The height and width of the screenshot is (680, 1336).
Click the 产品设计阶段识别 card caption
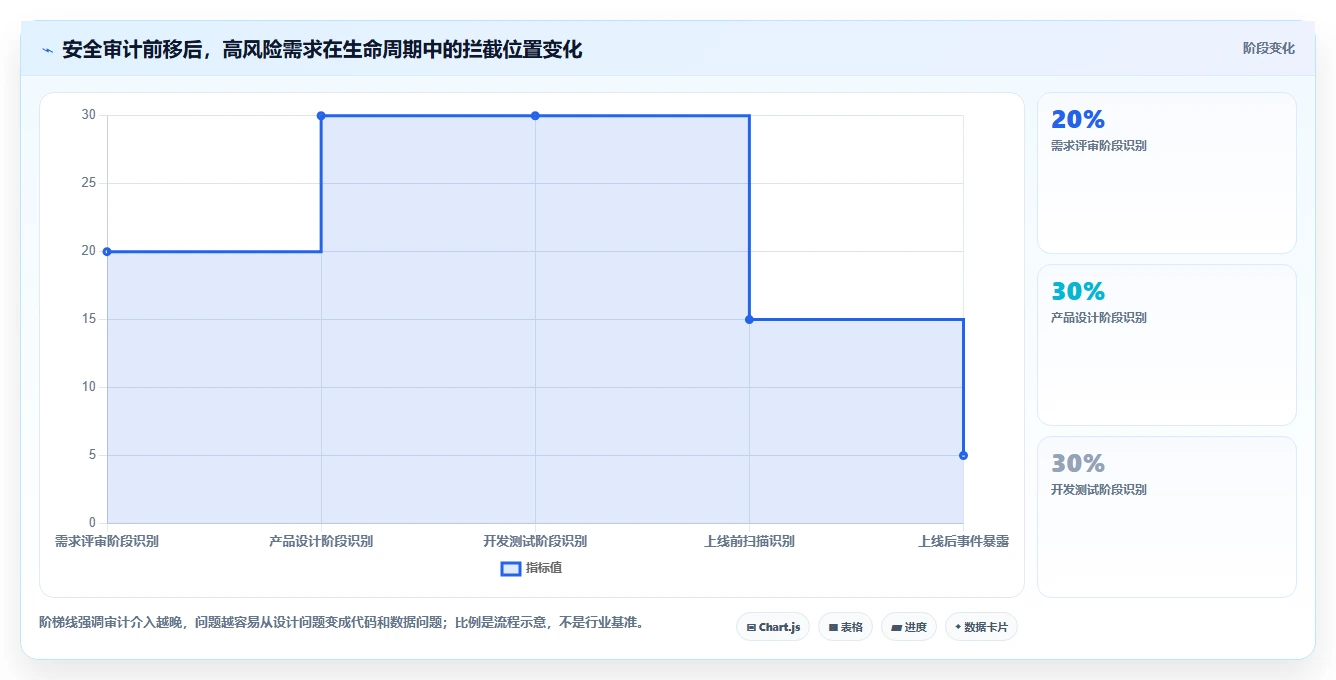[x=1099, y=318]
